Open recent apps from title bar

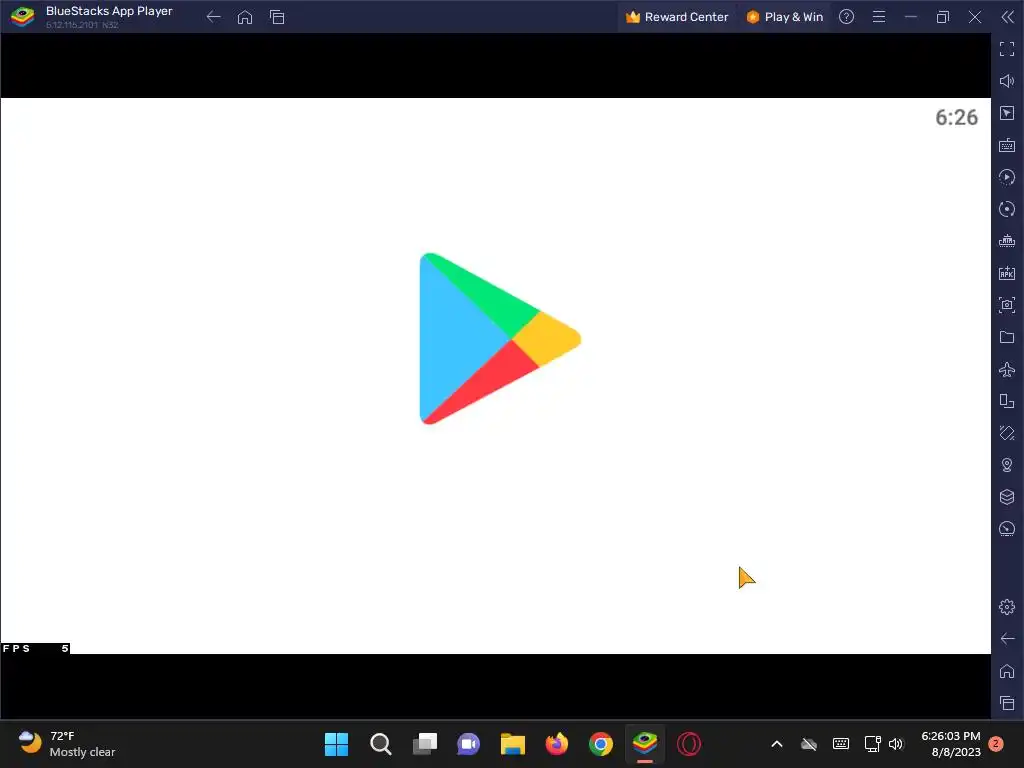pyautogui.click(x=277, y=17)
